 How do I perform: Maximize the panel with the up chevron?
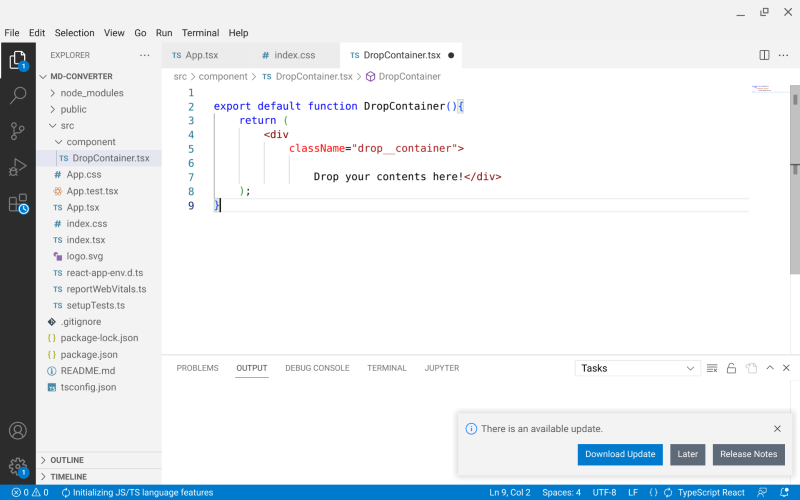[x=769, y=368]
